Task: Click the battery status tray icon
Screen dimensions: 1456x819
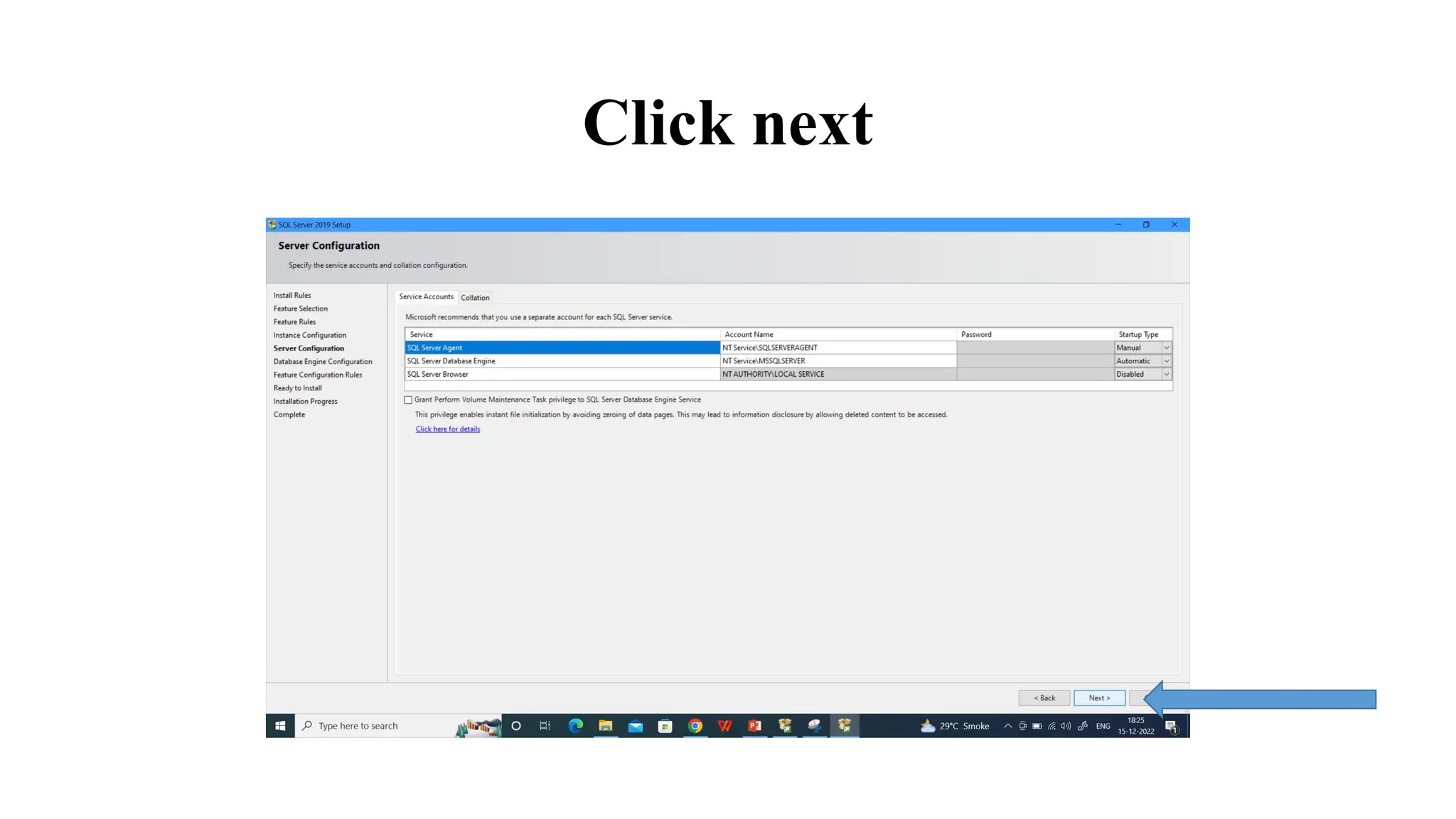Action: (x=1037, y=726)
